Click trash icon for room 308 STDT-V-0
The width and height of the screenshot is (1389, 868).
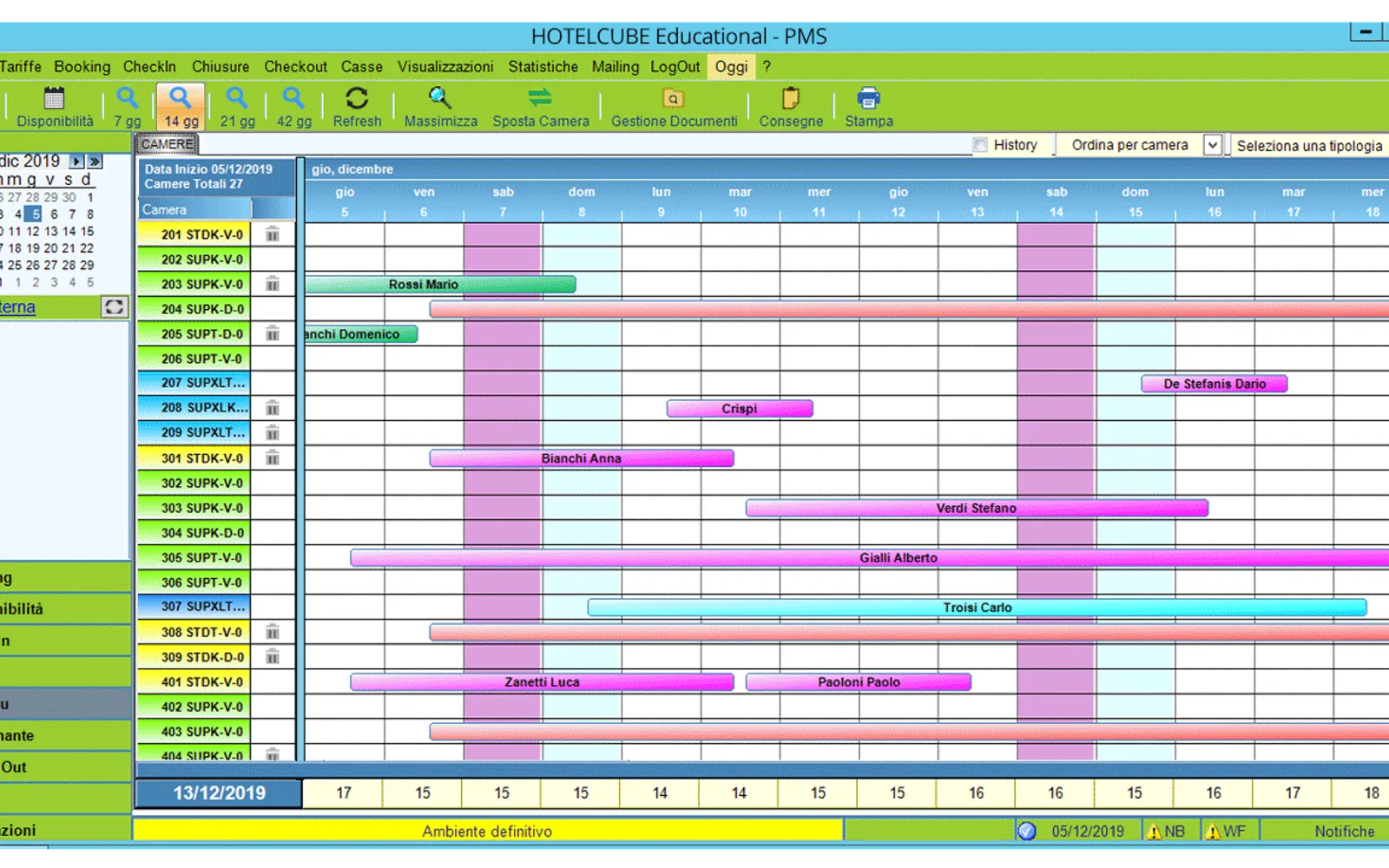pos(273,632)
